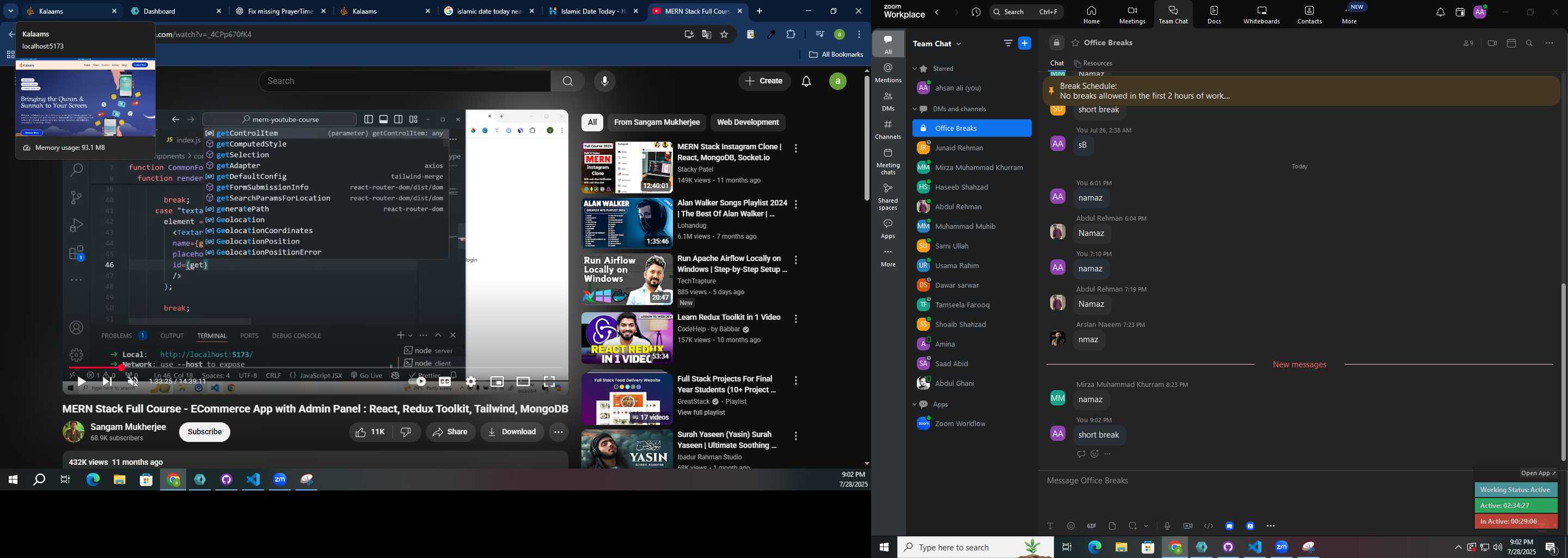The height and width of the screenshot is (558, 1568).
Task: Open calendar icon in Office Breaks header
Action: click(x=1511, y=43)
